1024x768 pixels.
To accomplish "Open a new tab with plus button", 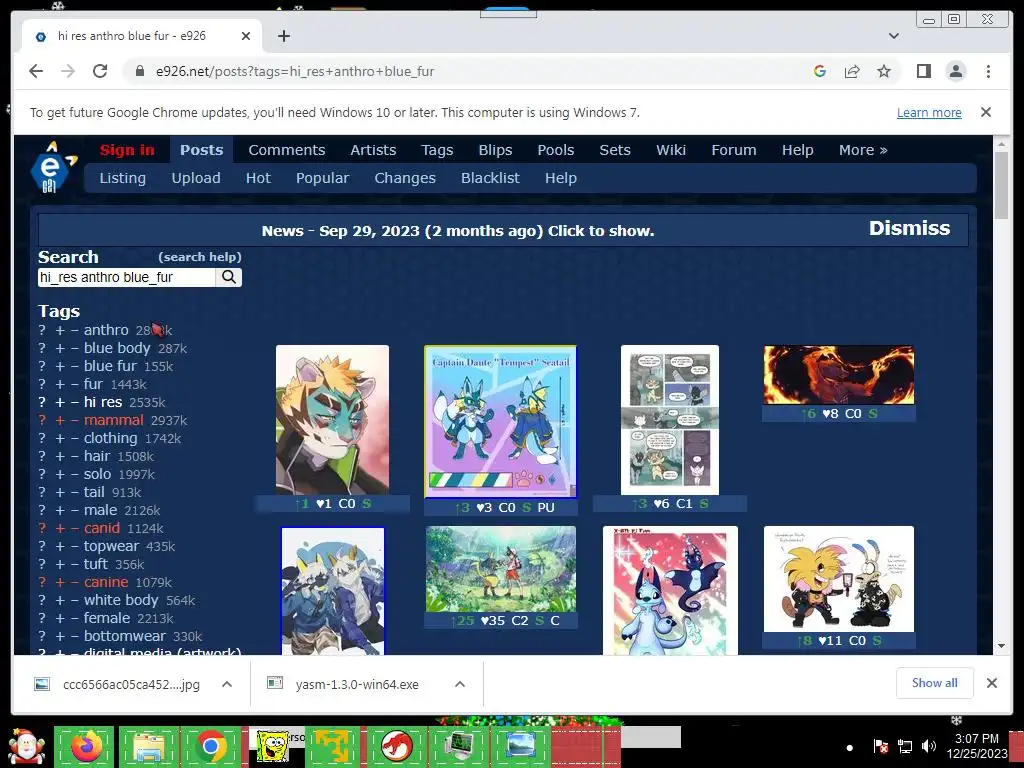I will (x=283, y=36).
